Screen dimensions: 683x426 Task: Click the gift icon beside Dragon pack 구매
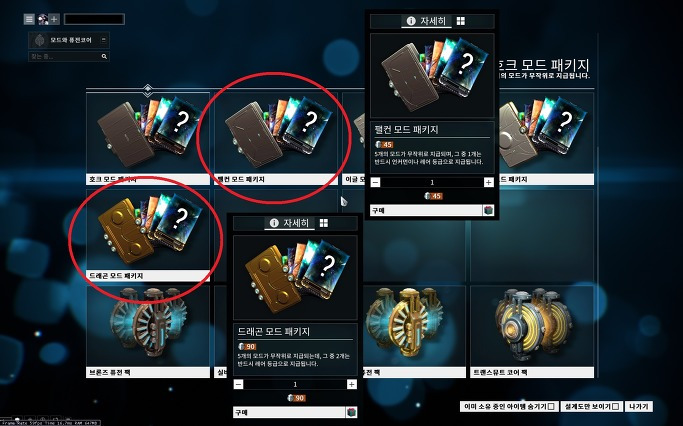(x=352, y=412)
